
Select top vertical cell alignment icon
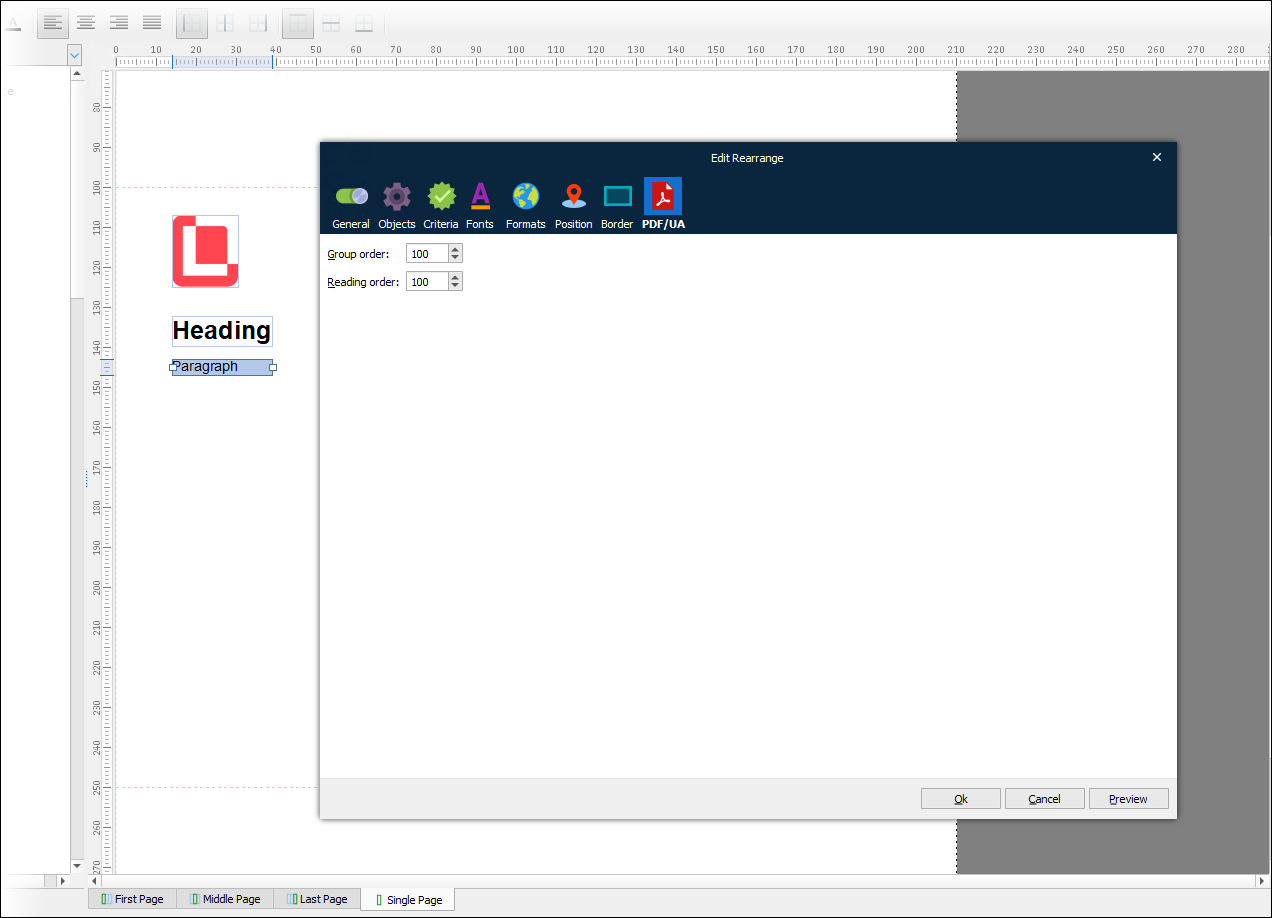click(x=298, y=22)
